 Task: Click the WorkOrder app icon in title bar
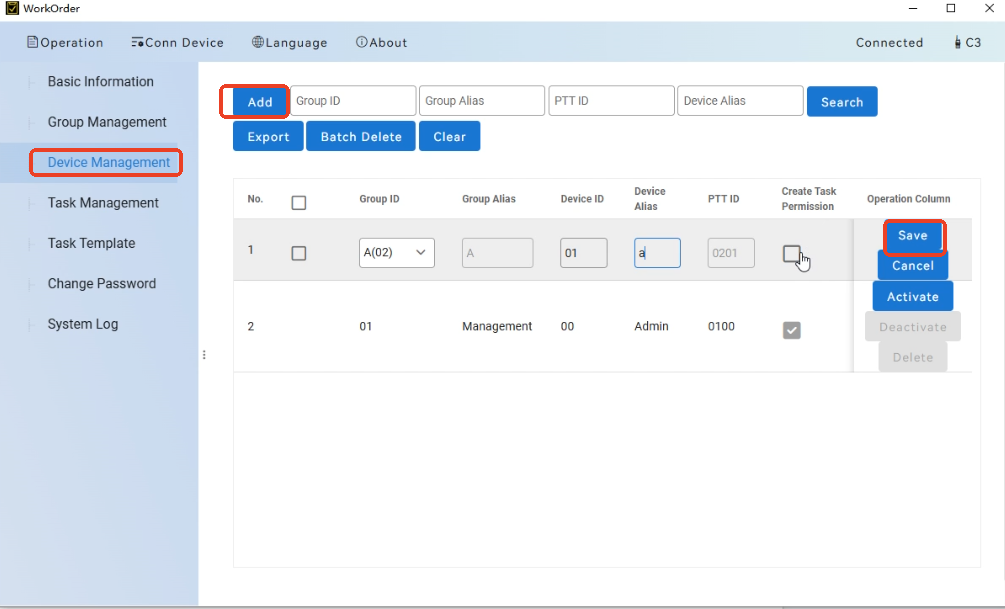click(12, 9)
